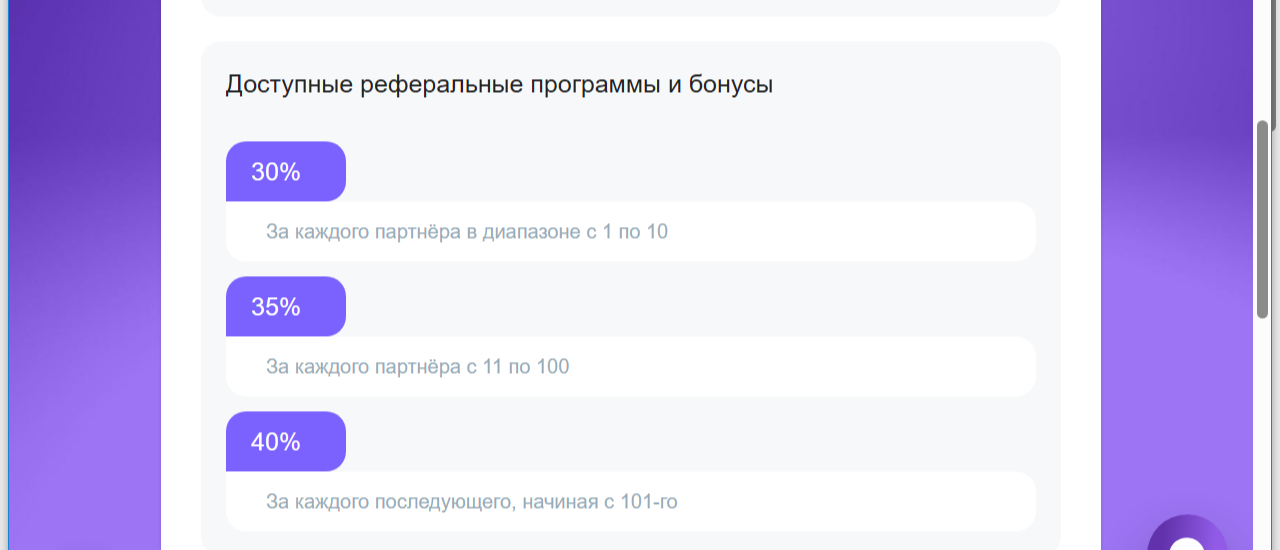
Task: Click the 30% referral bonus badge
Action: [285, 172]
